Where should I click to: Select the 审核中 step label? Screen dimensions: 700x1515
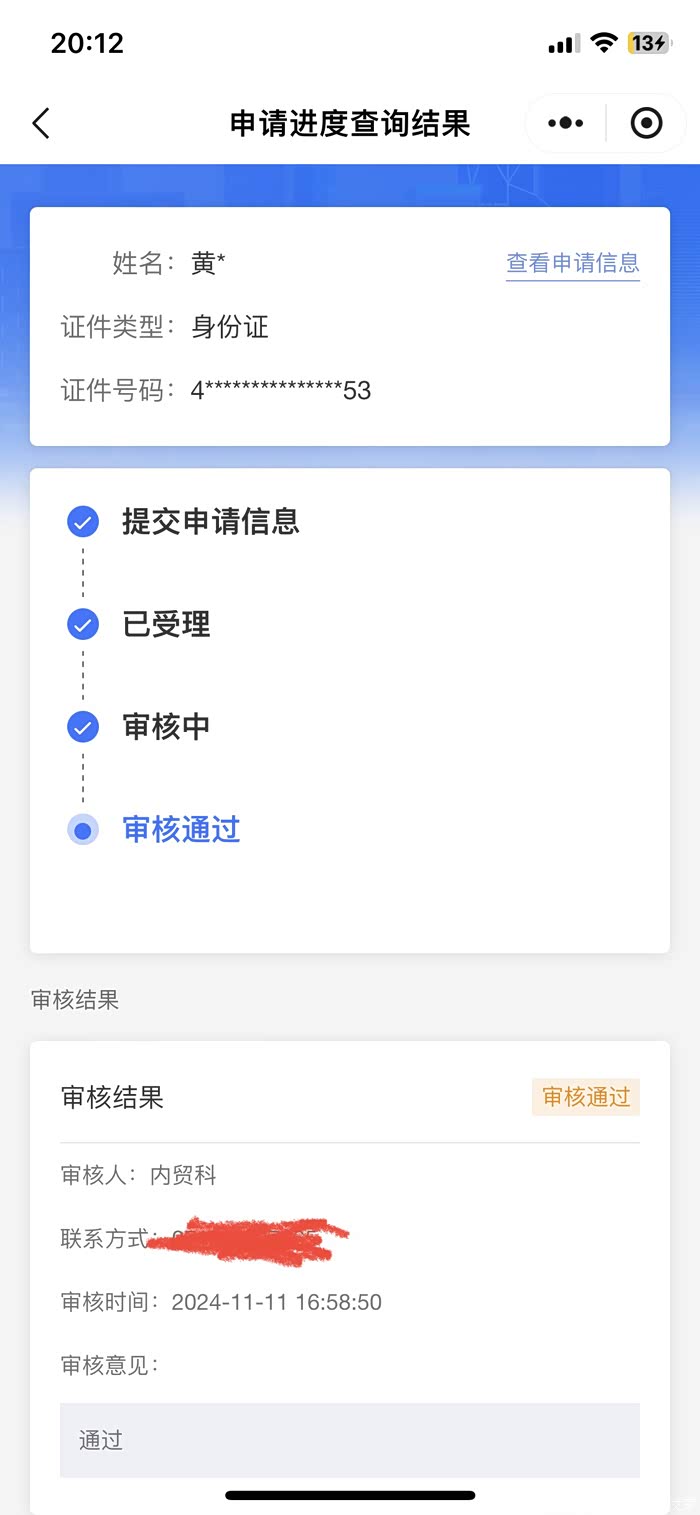tap(166, 727)
